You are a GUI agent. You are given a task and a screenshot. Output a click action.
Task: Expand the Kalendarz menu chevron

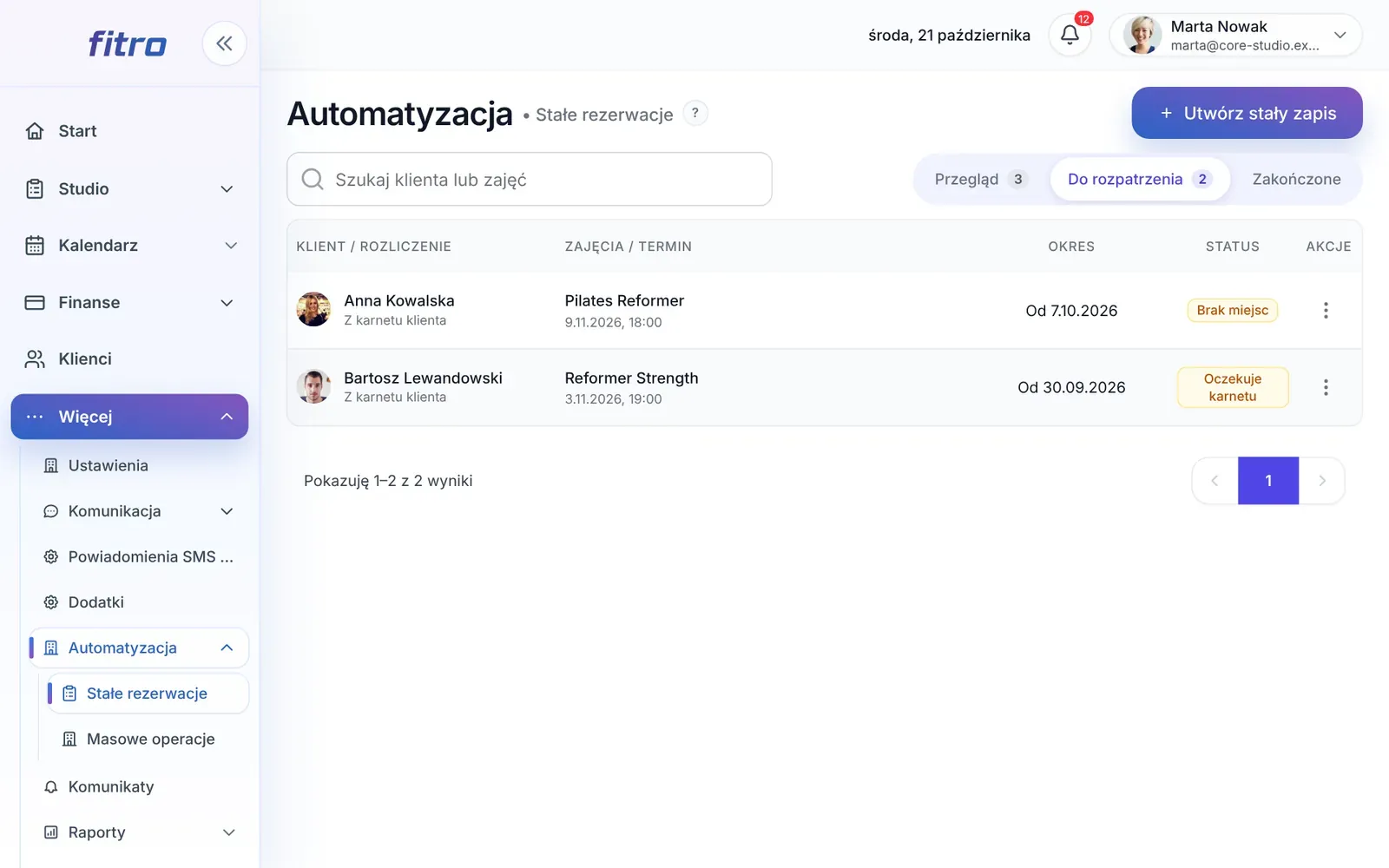(x=231, y=246)
